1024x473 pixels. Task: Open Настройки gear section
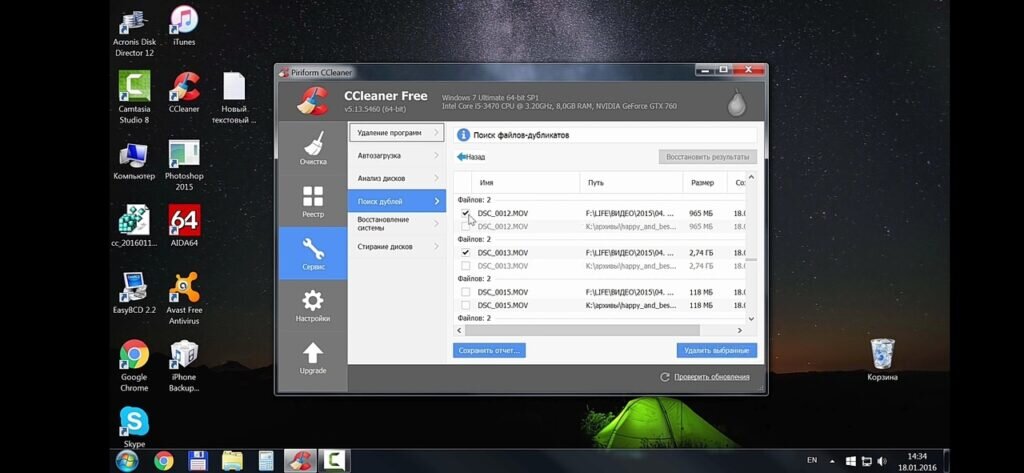(x=313, y=306)
